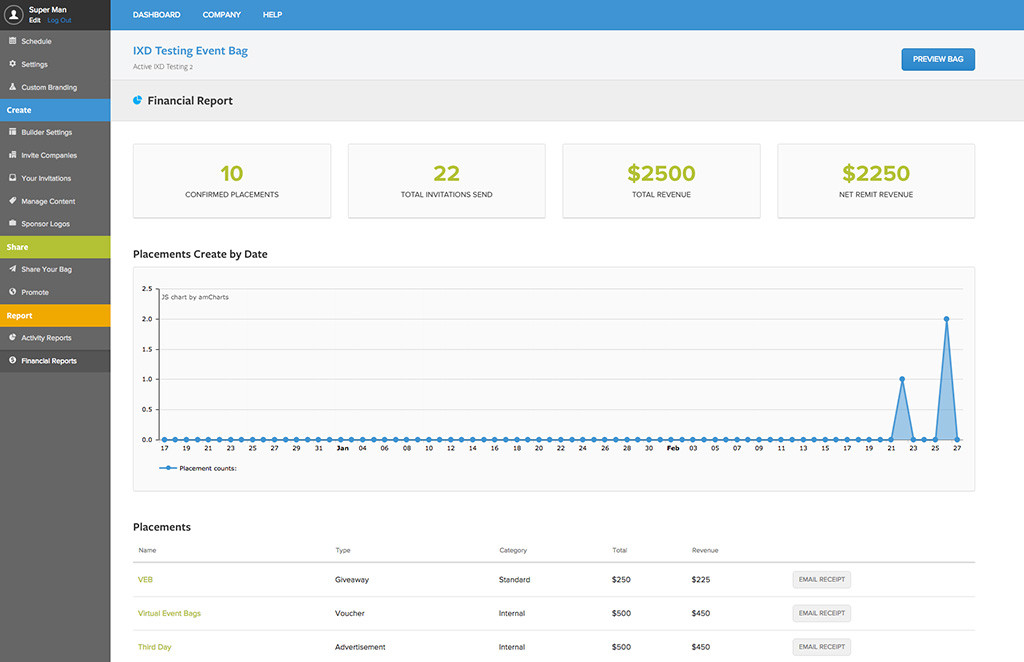Open the Dashboard menu item

pos(157,14)
